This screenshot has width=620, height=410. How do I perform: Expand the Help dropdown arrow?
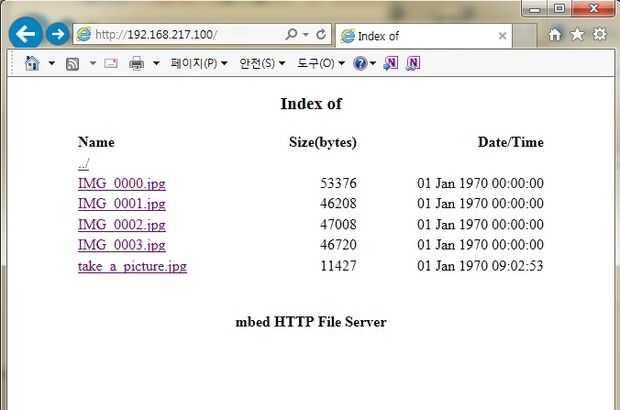click(372, 63)
